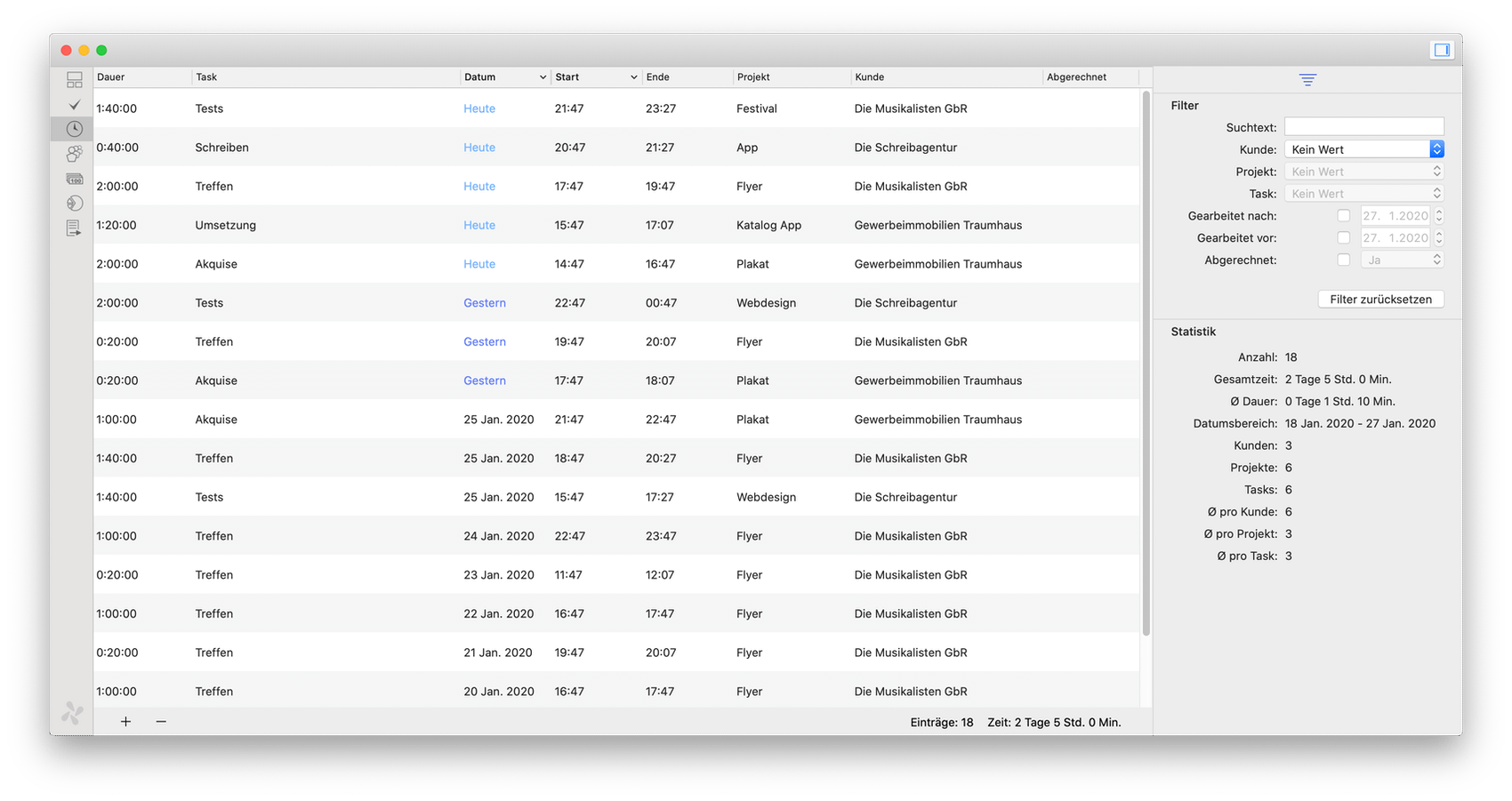
Task: Click the Gearbeitet nach date stepper
Action: coord(1439,216)
